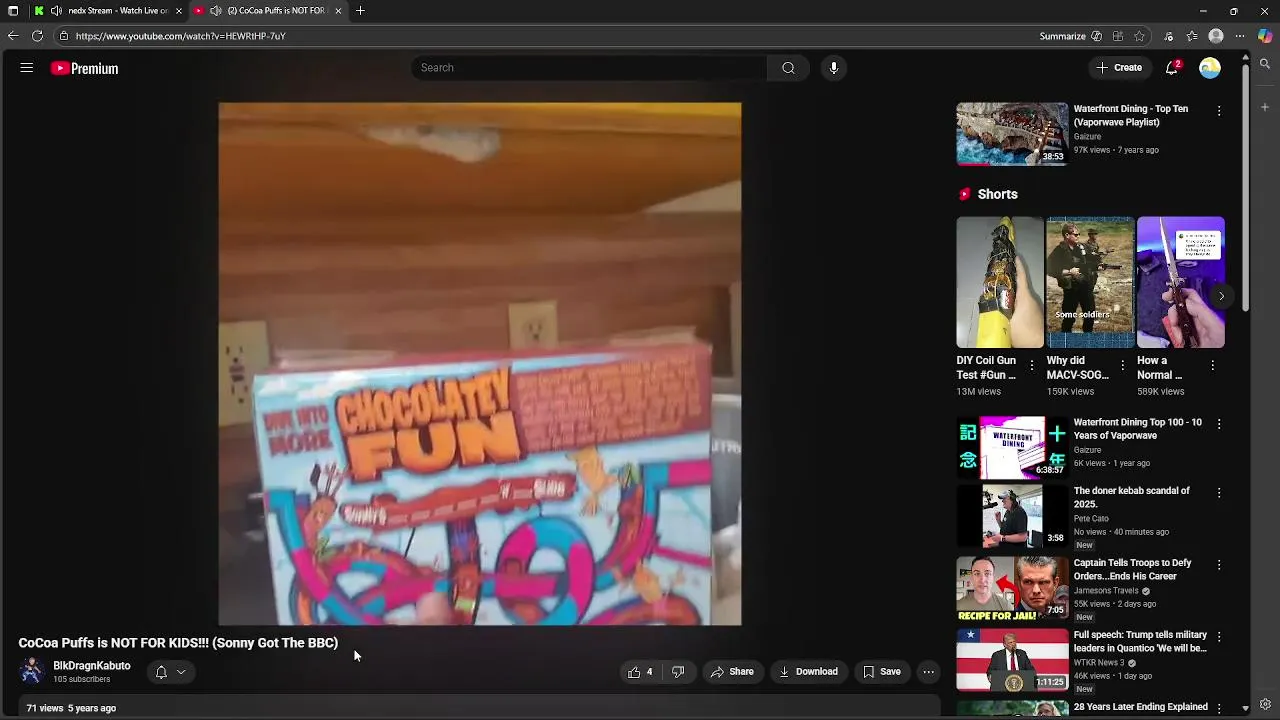The height and width of the screenshot is (720, 1280).
Task: Click the WTKR News 3 channel name
Action: [1099, 663]
